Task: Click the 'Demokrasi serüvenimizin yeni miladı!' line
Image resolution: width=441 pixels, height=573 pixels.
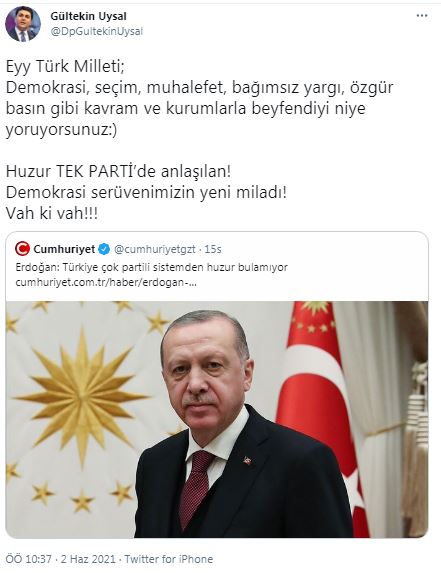Action: 146,192
